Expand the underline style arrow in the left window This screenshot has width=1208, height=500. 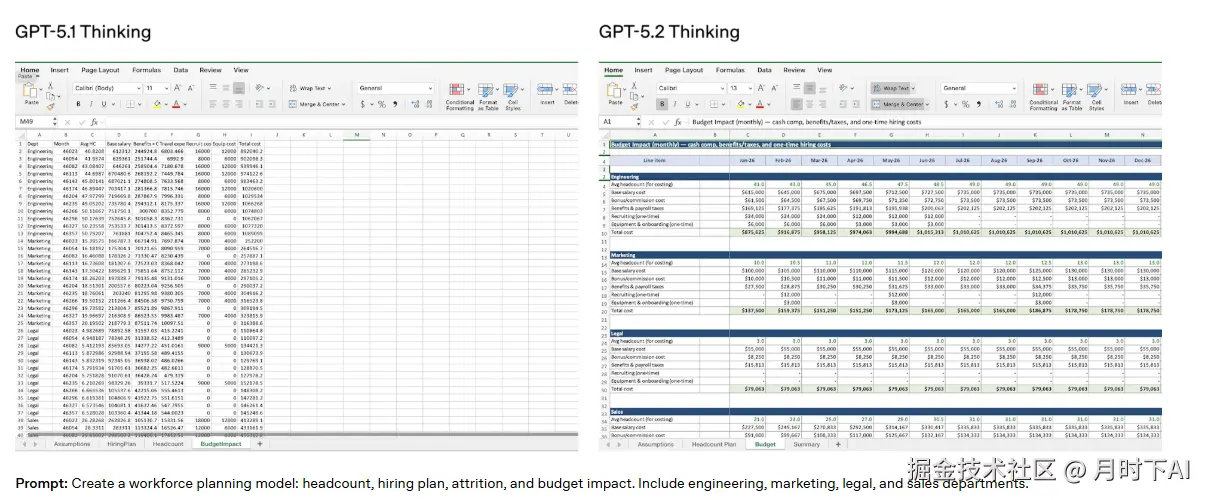point(113,104)
